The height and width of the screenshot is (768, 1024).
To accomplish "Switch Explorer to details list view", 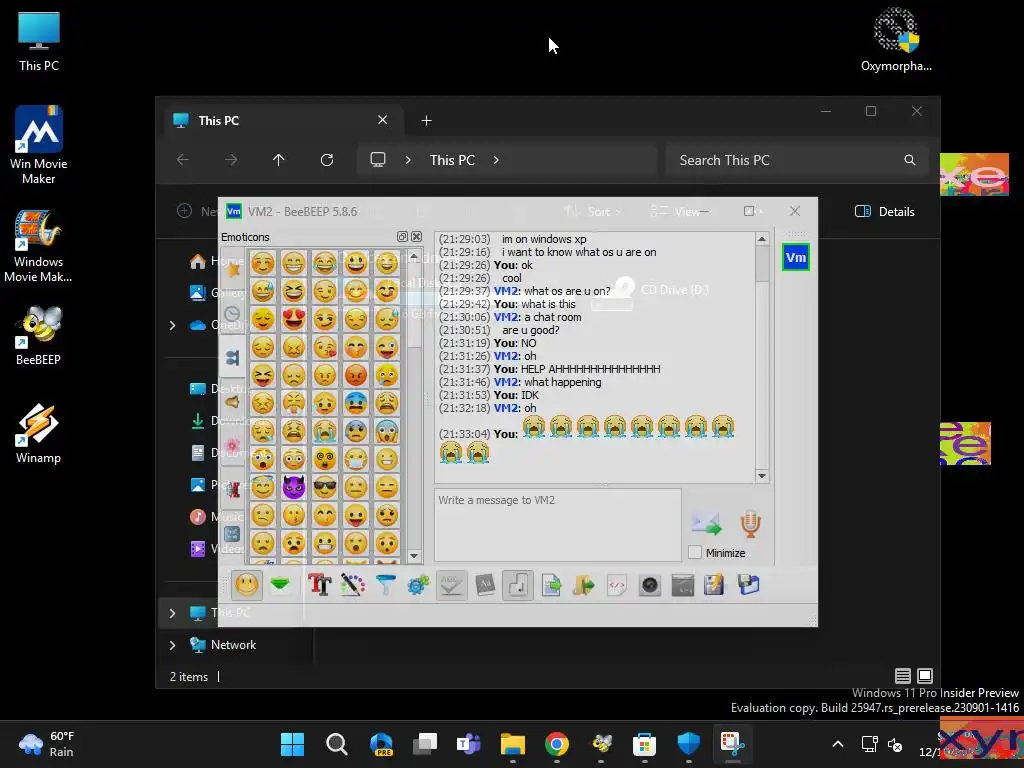I will point(903,676).
